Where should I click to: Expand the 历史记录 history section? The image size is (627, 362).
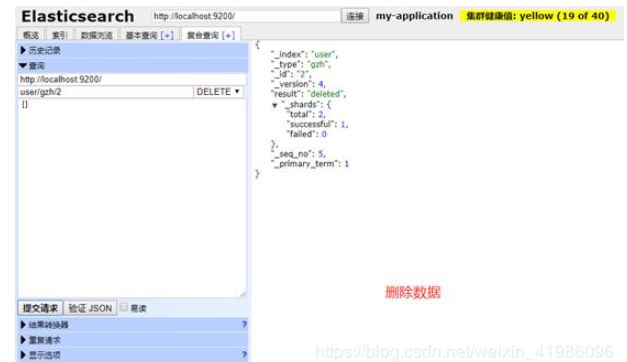[132, 50]
